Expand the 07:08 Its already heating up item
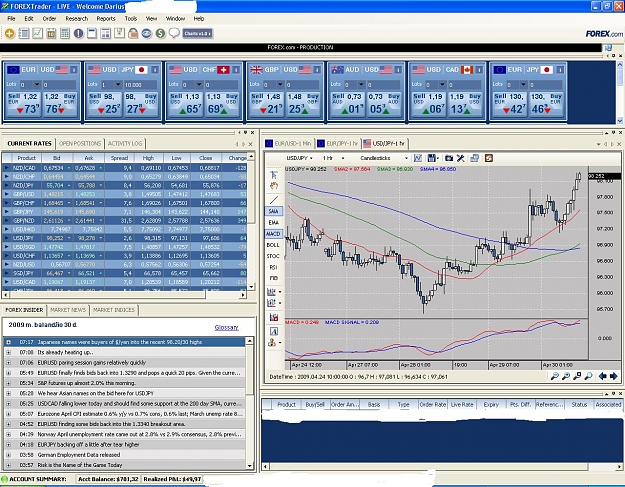This screenshot has height=487, width=625. [8, 352]
